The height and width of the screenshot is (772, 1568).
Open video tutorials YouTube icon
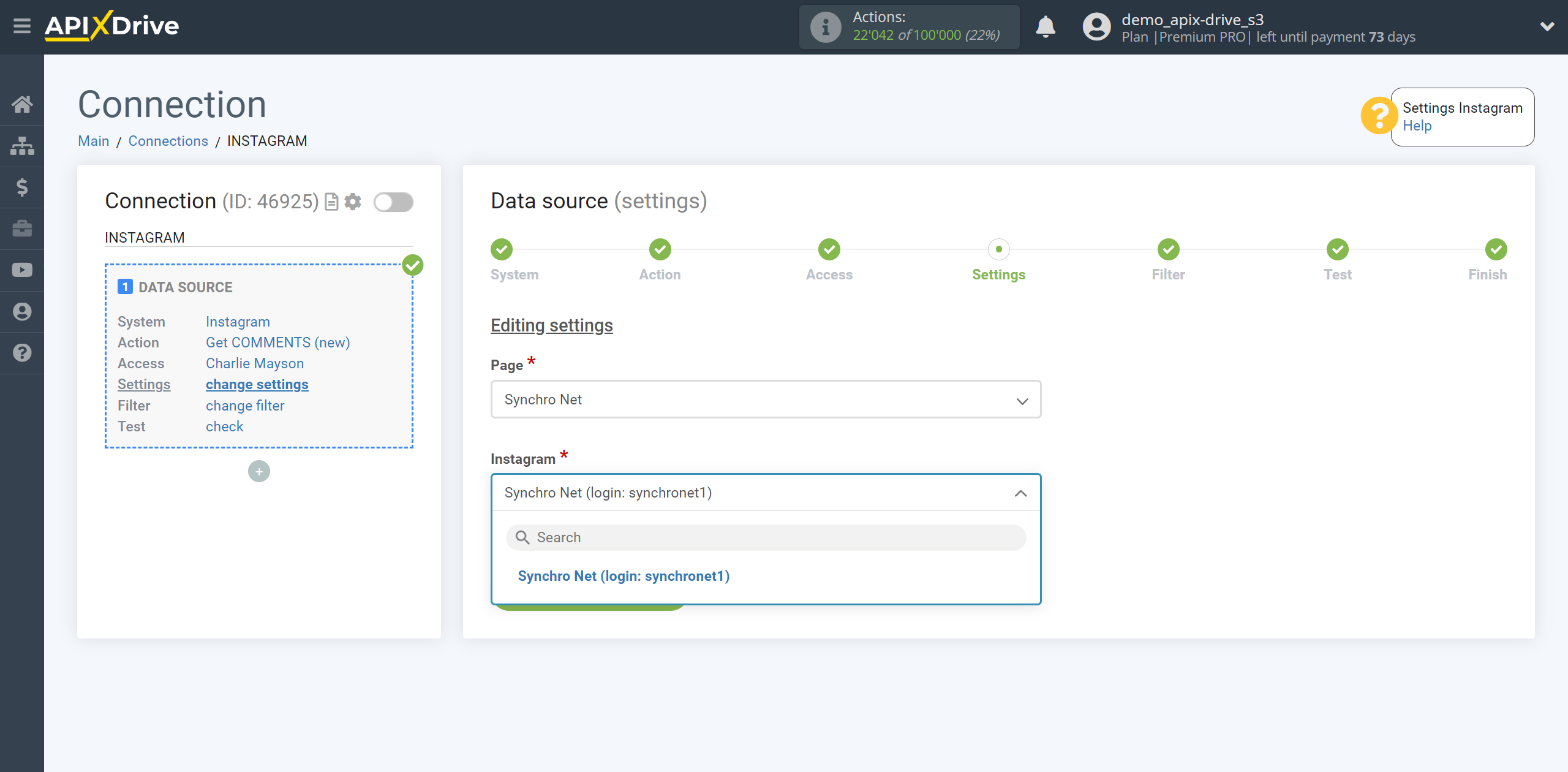(x=22, y=270)
